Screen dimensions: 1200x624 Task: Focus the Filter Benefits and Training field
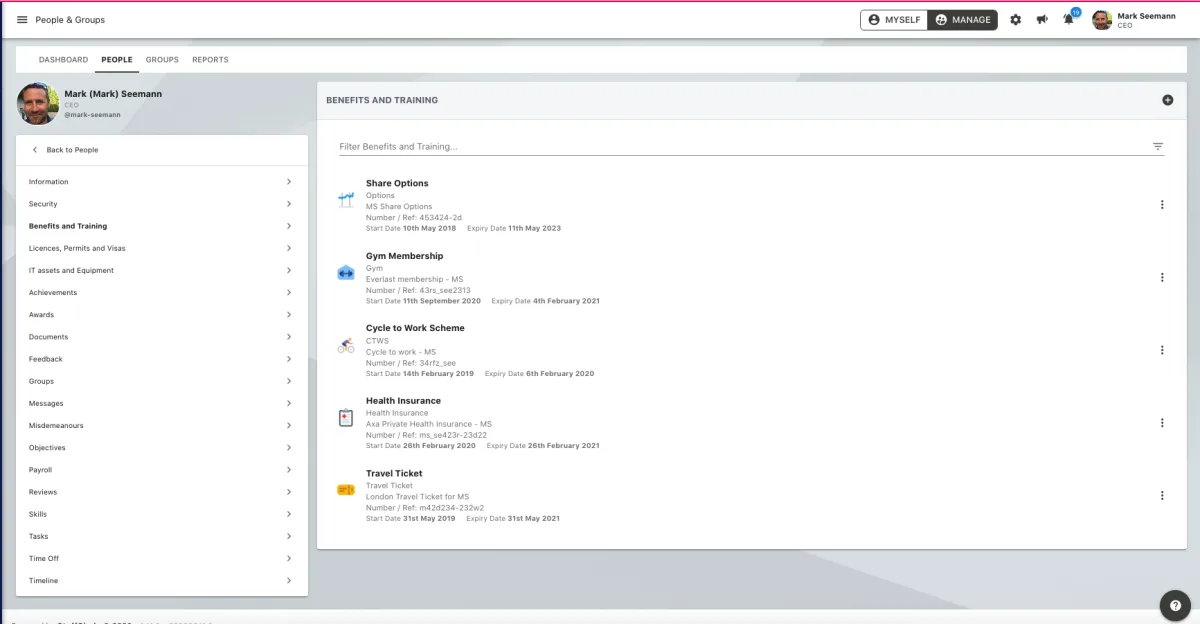[x=741, y=147]
